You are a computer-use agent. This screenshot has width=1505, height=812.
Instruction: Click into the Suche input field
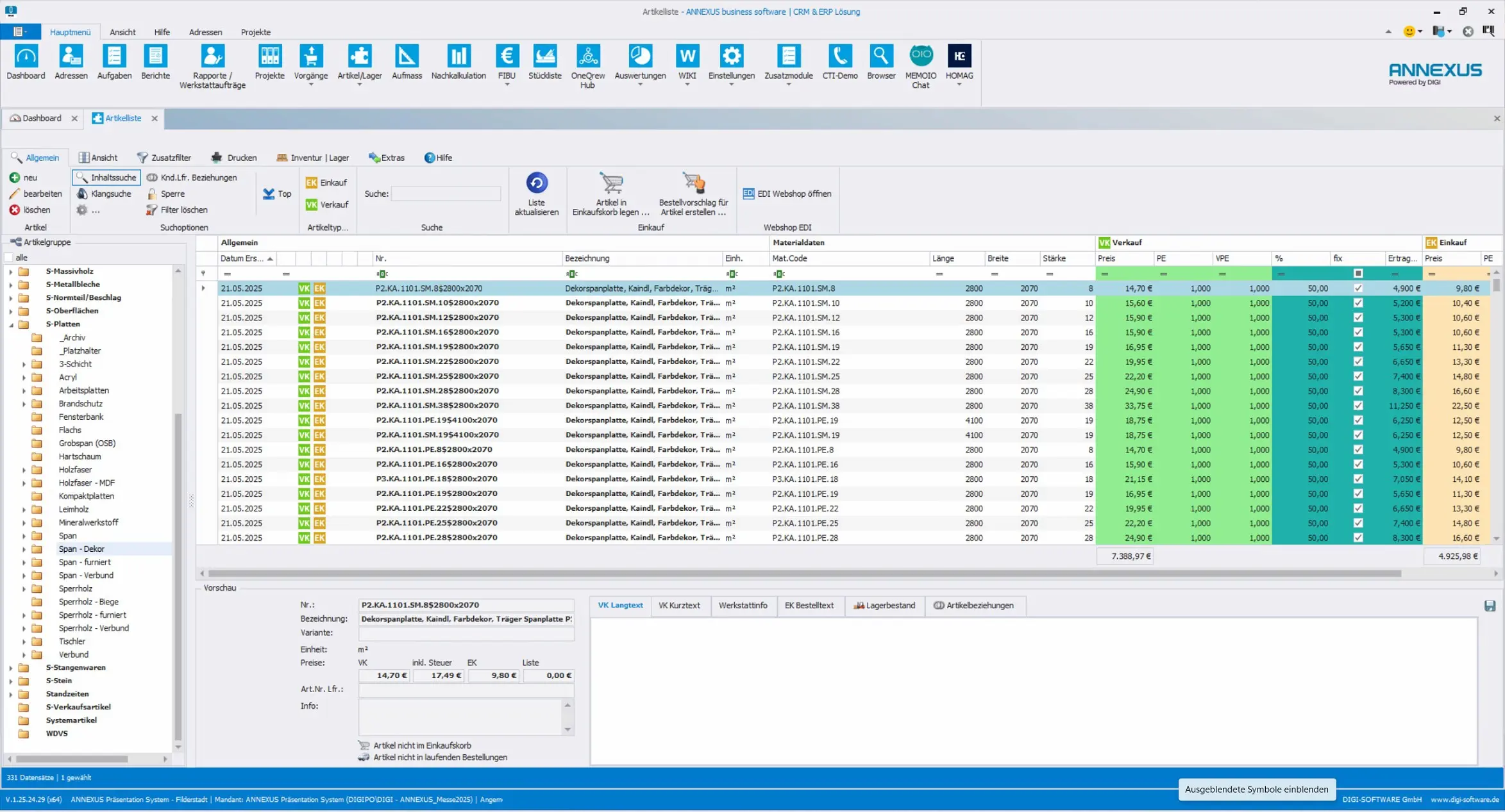(x=446, y=194)
